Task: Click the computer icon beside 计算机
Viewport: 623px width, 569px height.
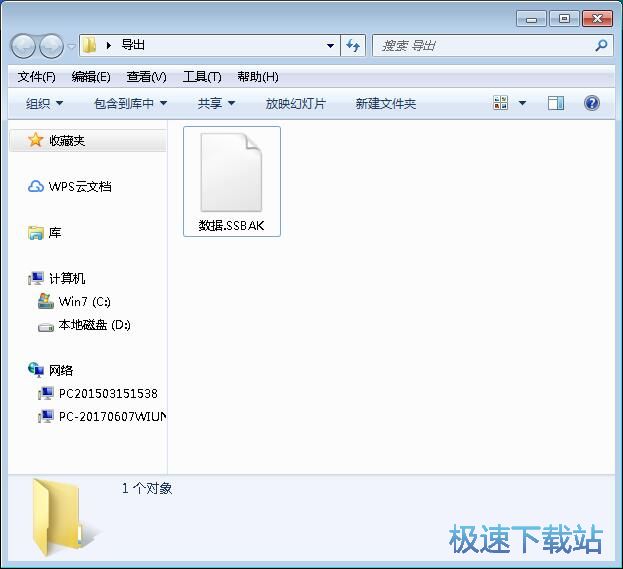Action: (x=36, y=279)
